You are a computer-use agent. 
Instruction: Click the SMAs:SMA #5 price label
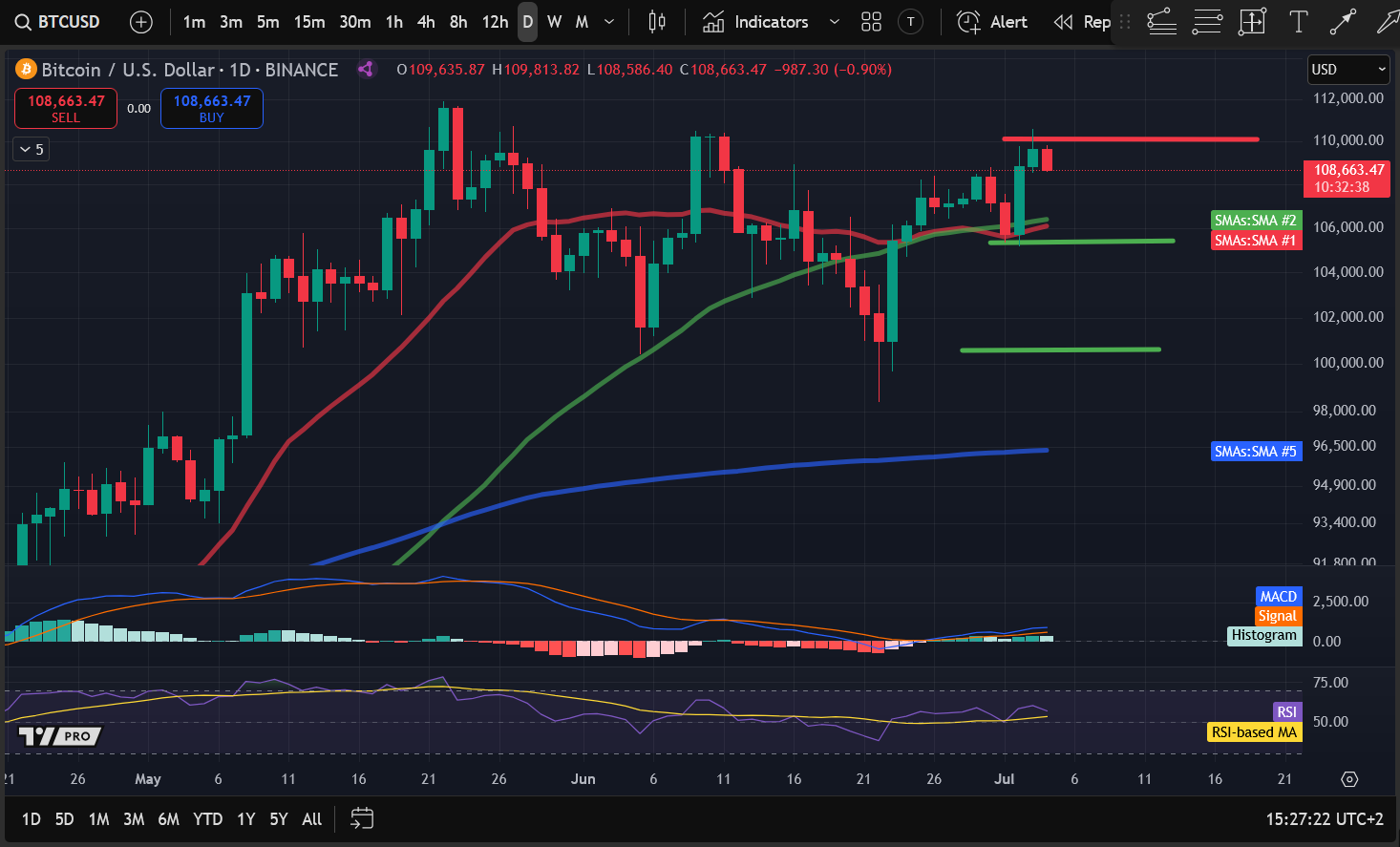tap(1256, 452)
